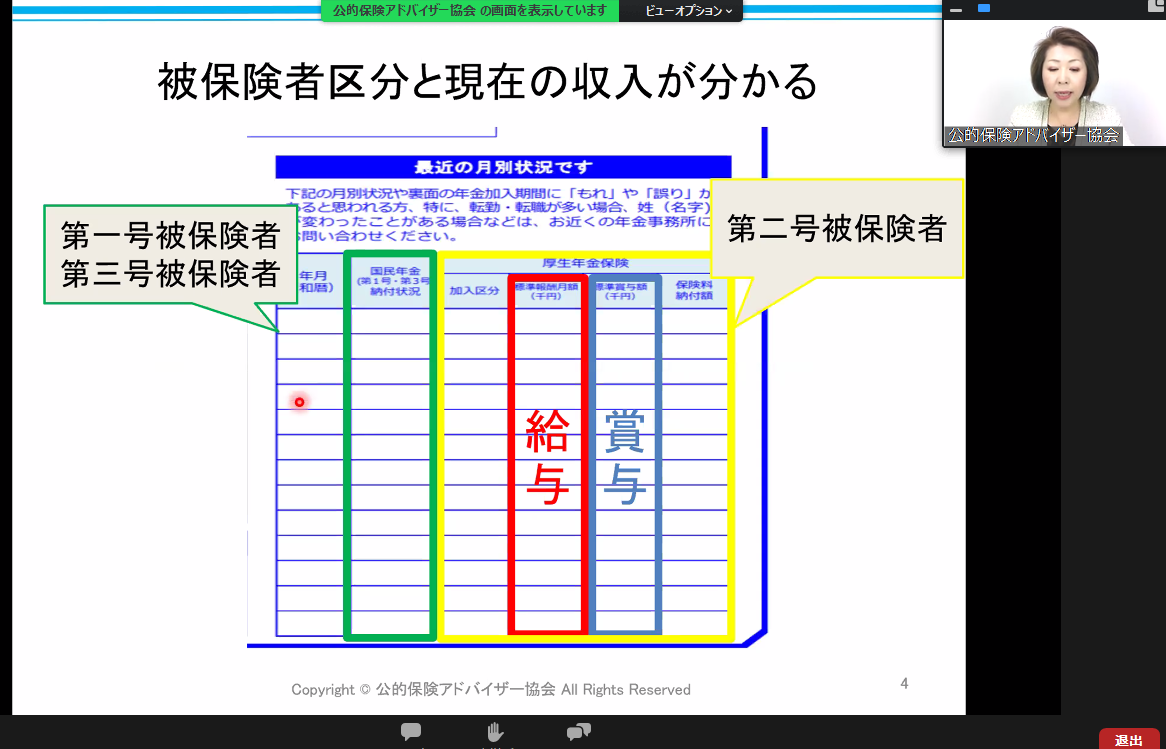Viewport: 1166px width, 749px height.
Task: Click the 厚生年金保険 table header
Action: 585,263
